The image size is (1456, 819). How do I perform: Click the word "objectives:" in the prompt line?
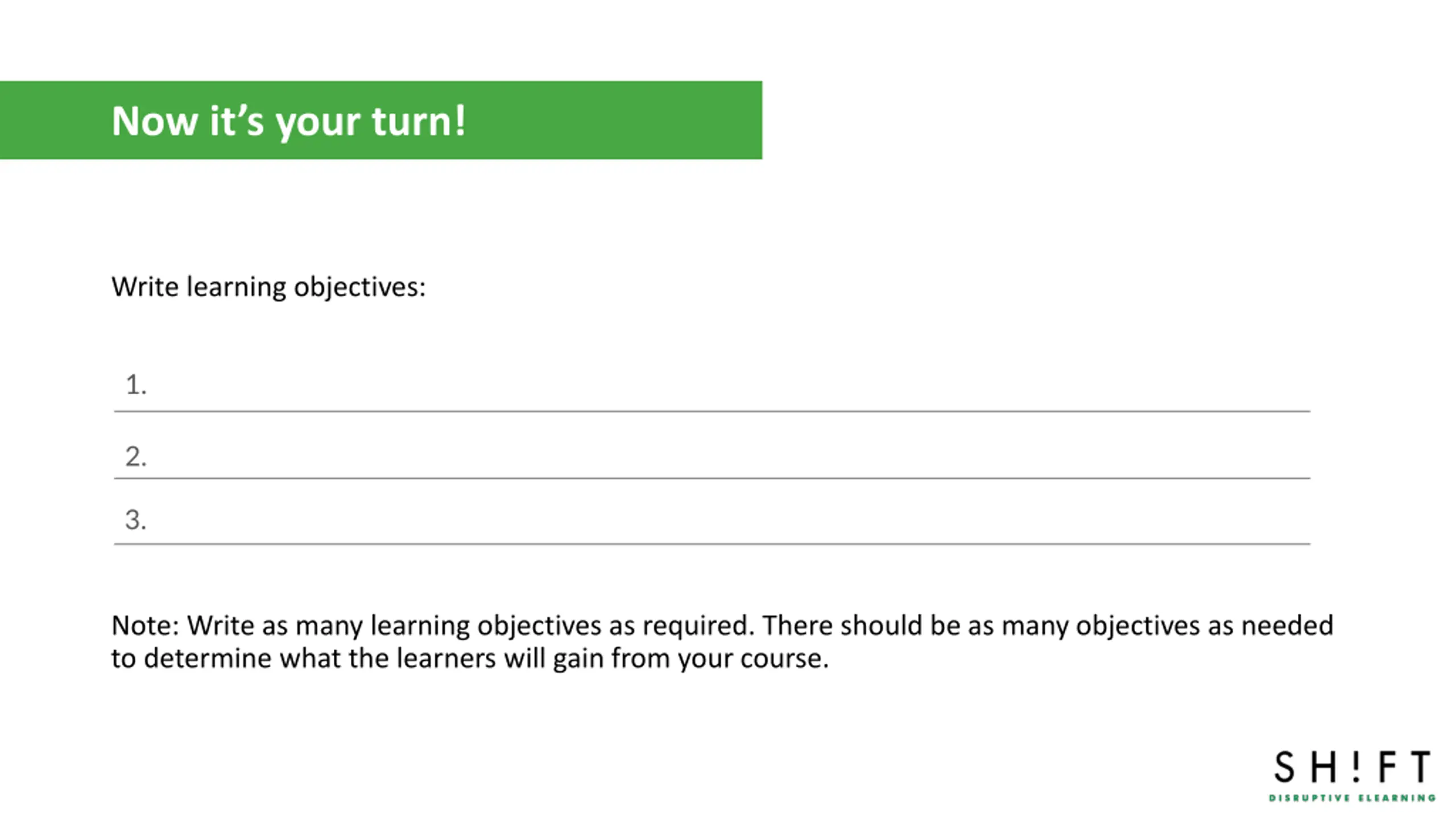point(359,287)
